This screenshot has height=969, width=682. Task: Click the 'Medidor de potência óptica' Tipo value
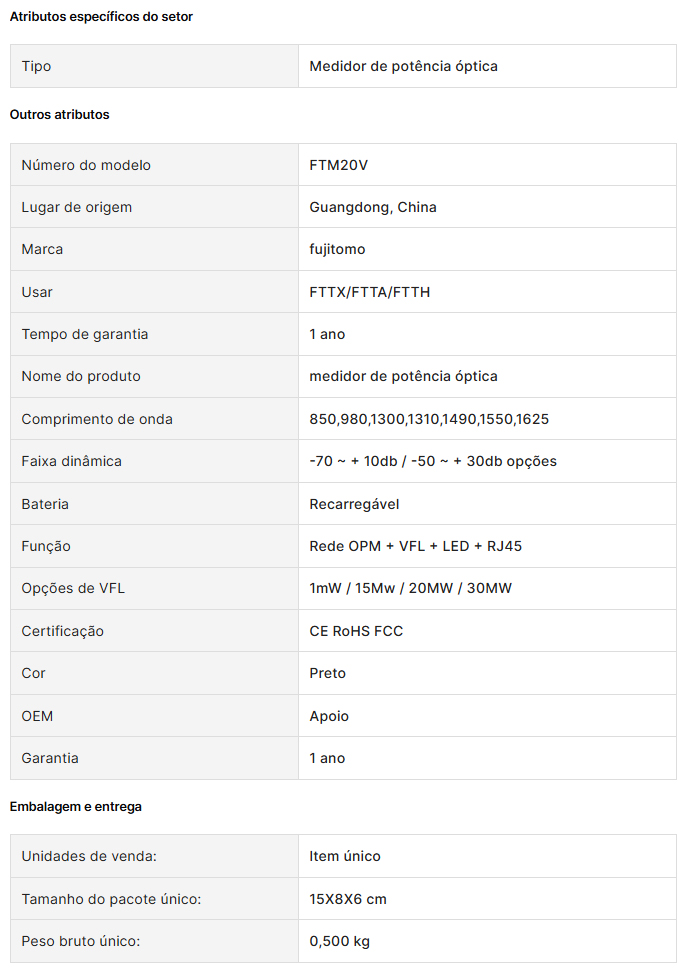click(403, 66)
